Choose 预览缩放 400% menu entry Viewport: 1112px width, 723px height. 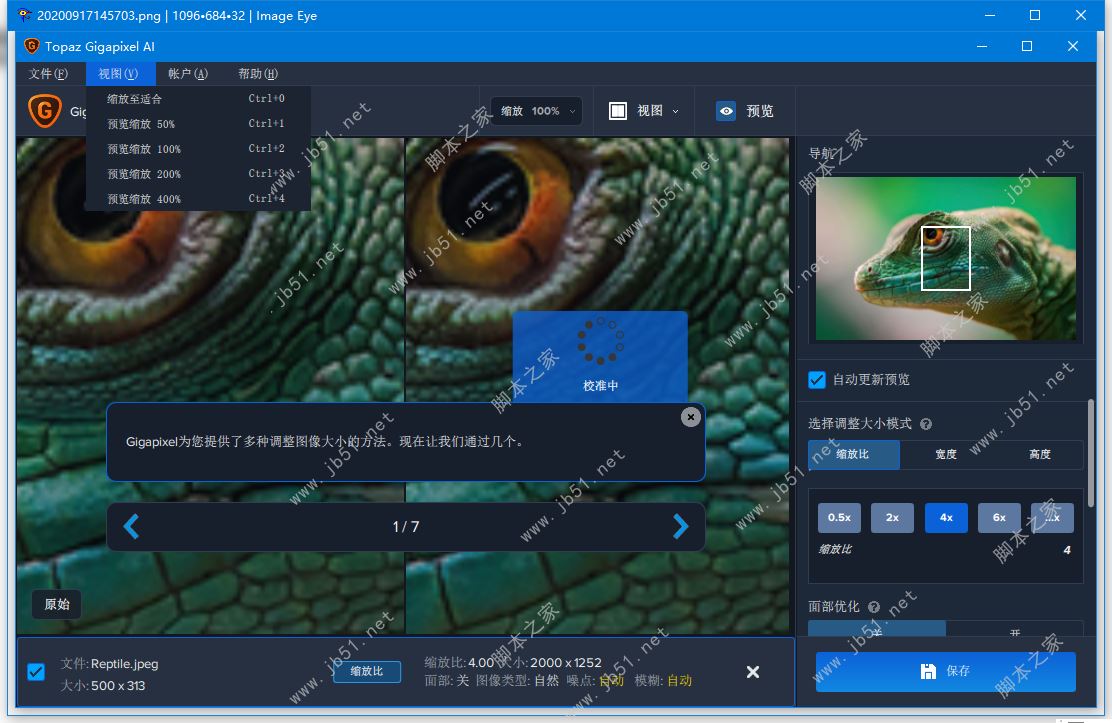198,199
